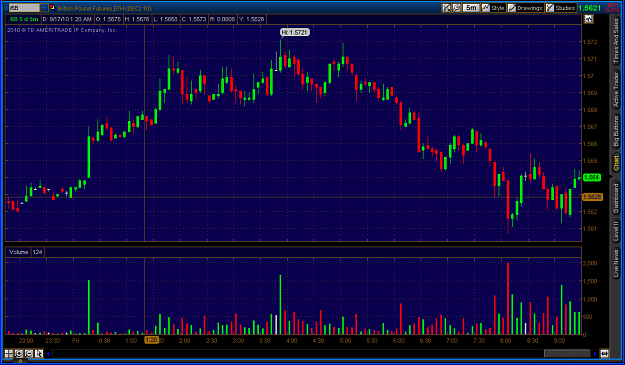Click the zoom in magnifier icon
Screen dimensions: 625x365
pos(19,353)
